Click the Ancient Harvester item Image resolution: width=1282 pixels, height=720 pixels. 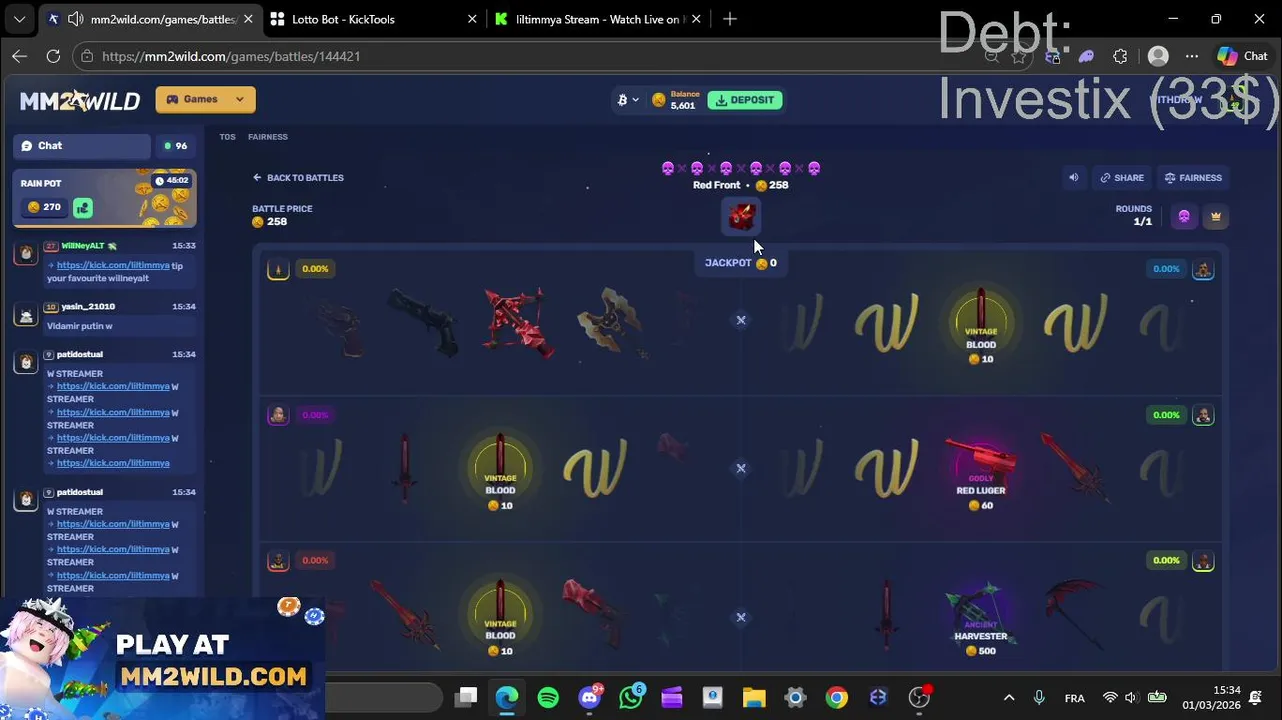[x=981, y=618]
